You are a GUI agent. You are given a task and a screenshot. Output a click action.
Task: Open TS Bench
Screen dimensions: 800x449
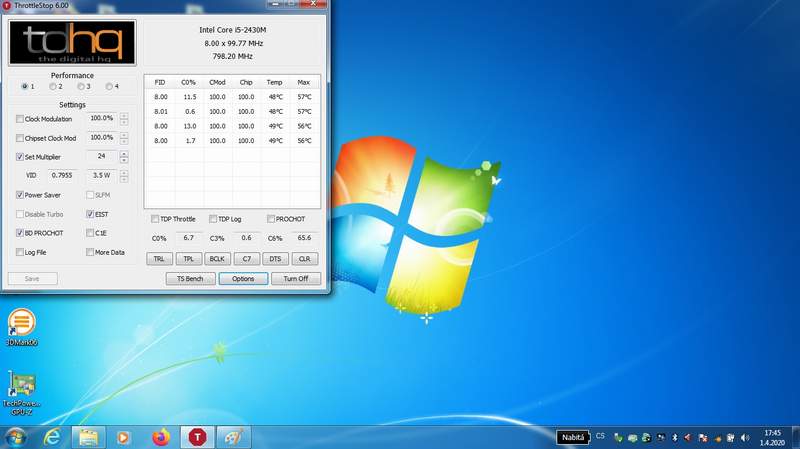pos(190,279)
